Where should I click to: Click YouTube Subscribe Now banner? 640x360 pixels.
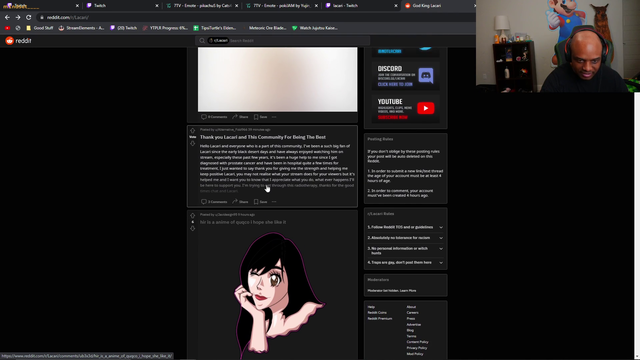pos(405,109)
